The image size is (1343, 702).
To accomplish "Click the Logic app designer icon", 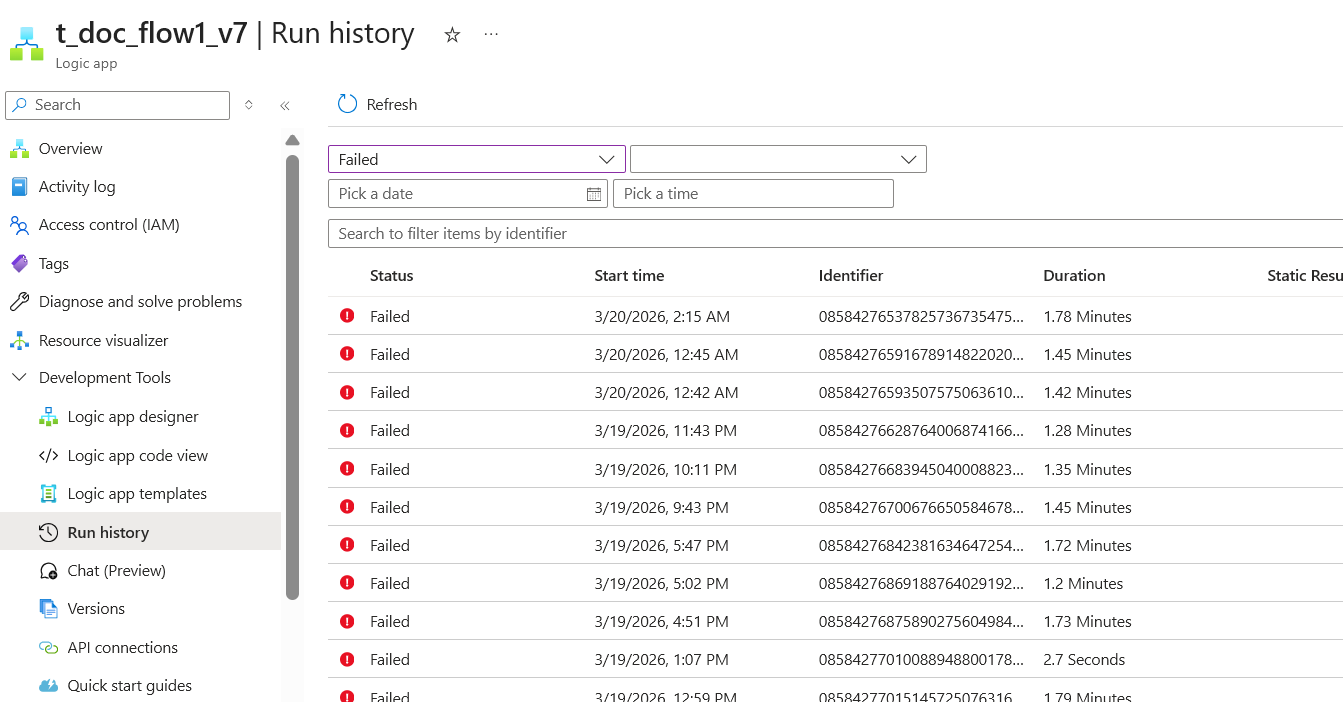I will pyautogui.click(x=48, y=417).
